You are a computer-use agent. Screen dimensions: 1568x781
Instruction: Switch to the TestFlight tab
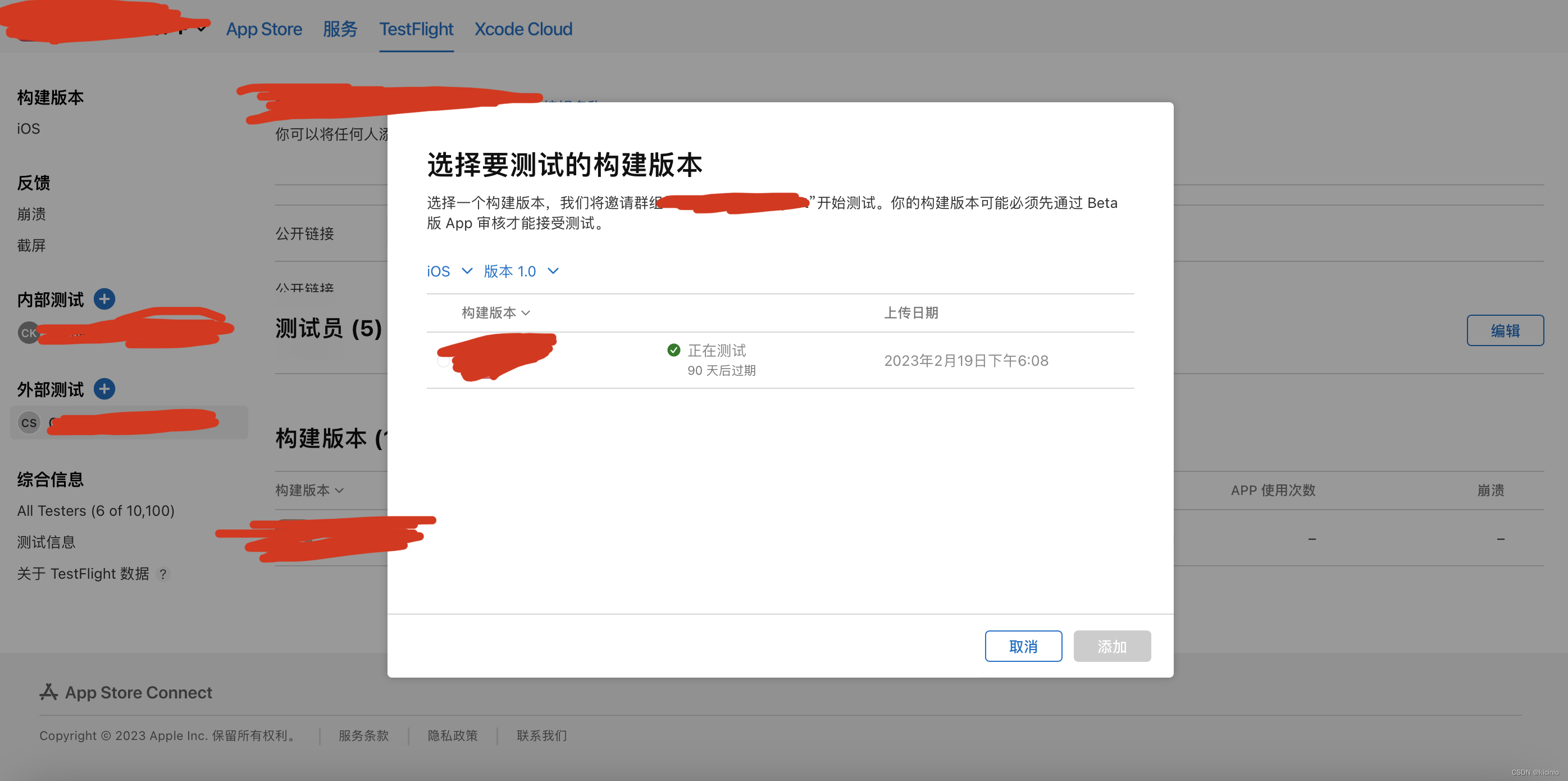(416, 29)
